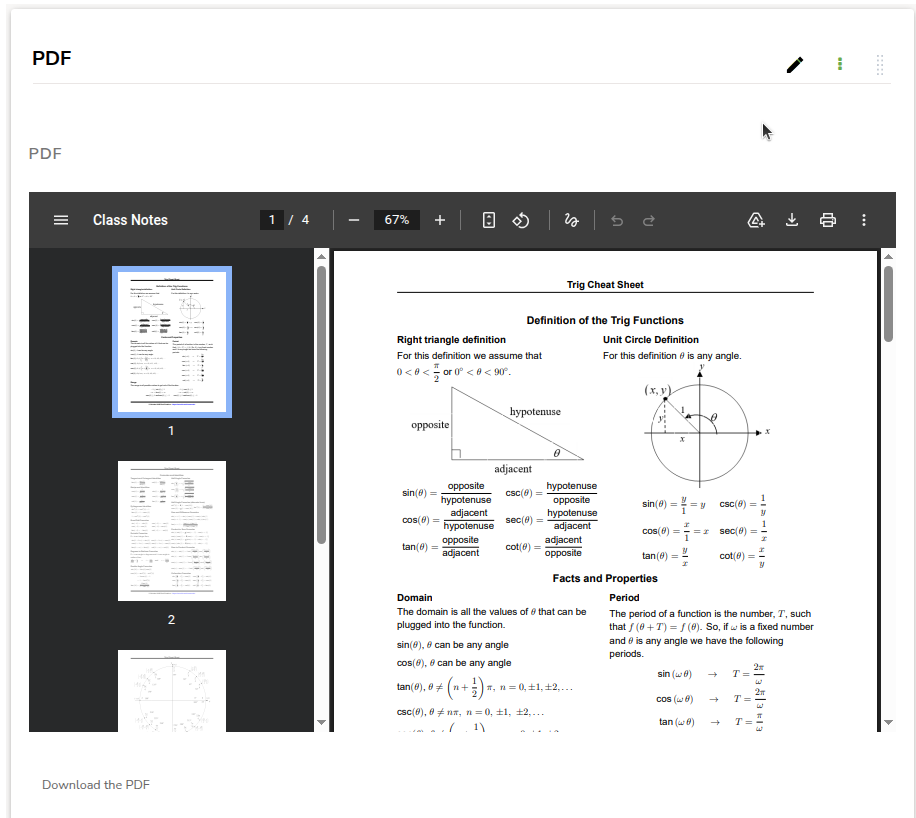The height and width of the screenshot is (818, 916).
Task: Click the redo arrow icon
Action: tap(648, 220)
